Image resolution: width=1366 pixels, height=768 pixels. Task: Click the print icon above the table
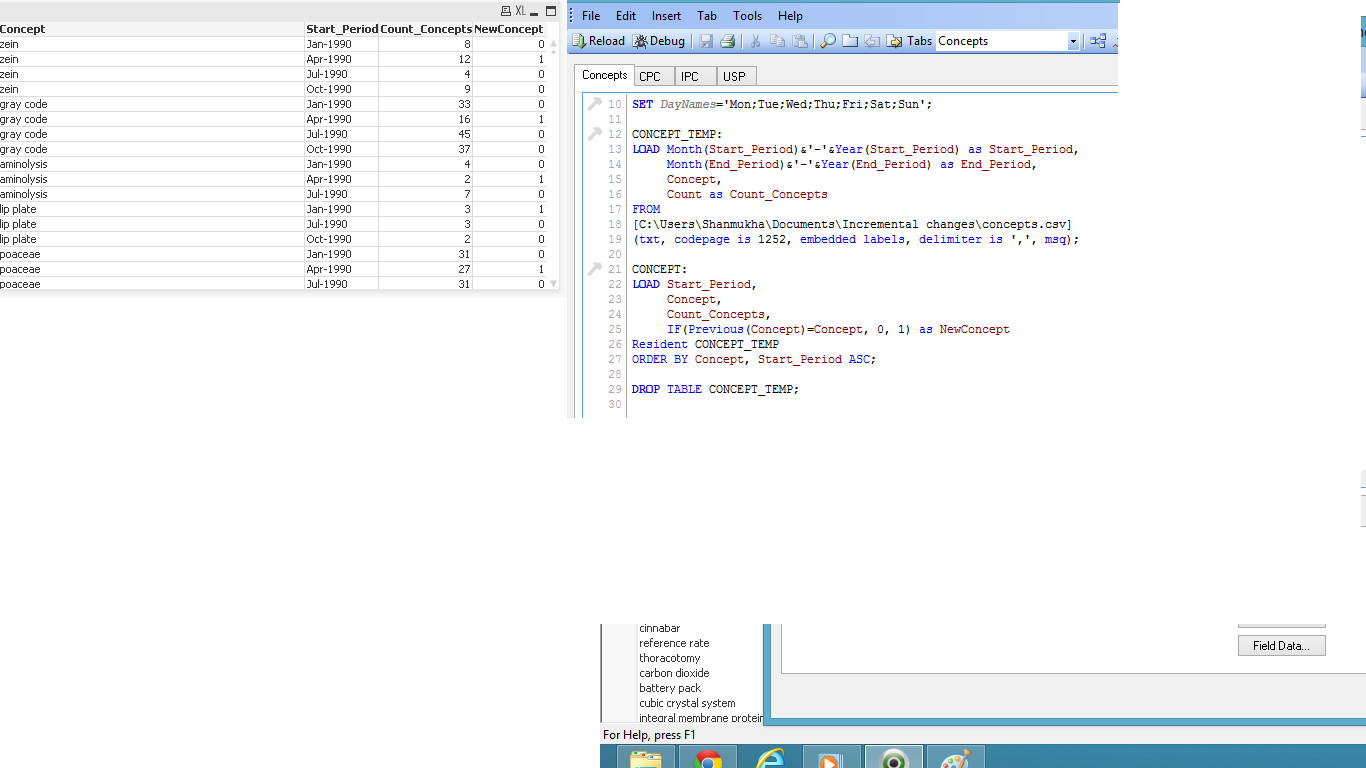click(x=505, y=11)
